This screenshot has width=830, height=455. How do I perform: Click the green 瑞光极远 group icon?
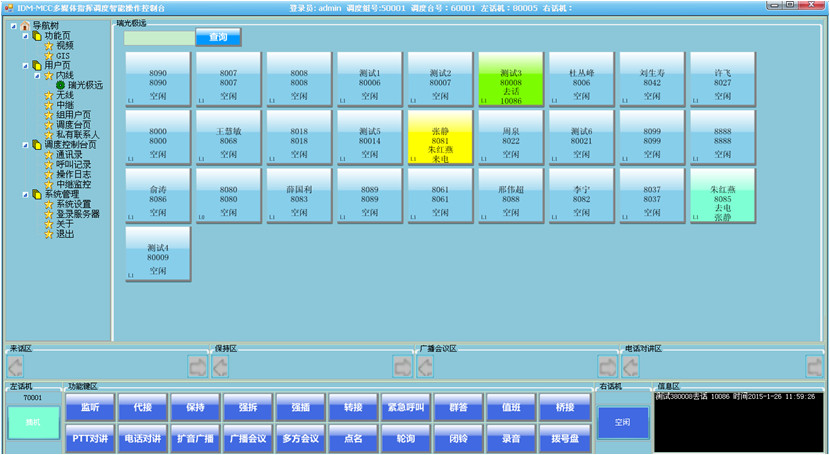(60, 85)
